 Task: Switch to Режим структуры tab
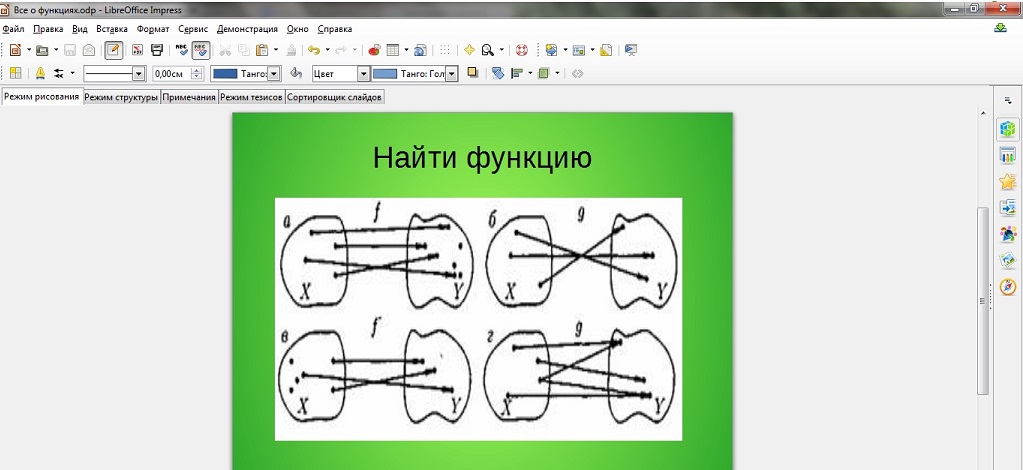click(x=121, y=97)
